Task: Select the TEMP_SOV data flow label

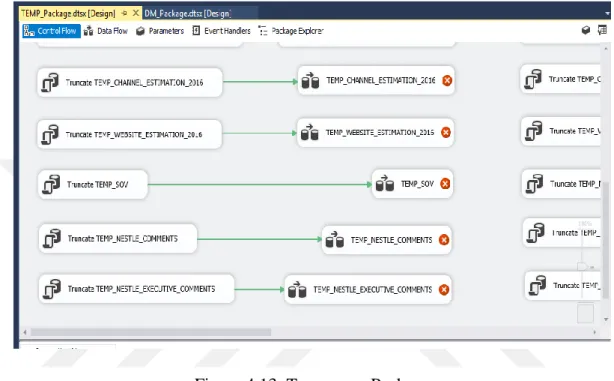Action: click(417, 184)
